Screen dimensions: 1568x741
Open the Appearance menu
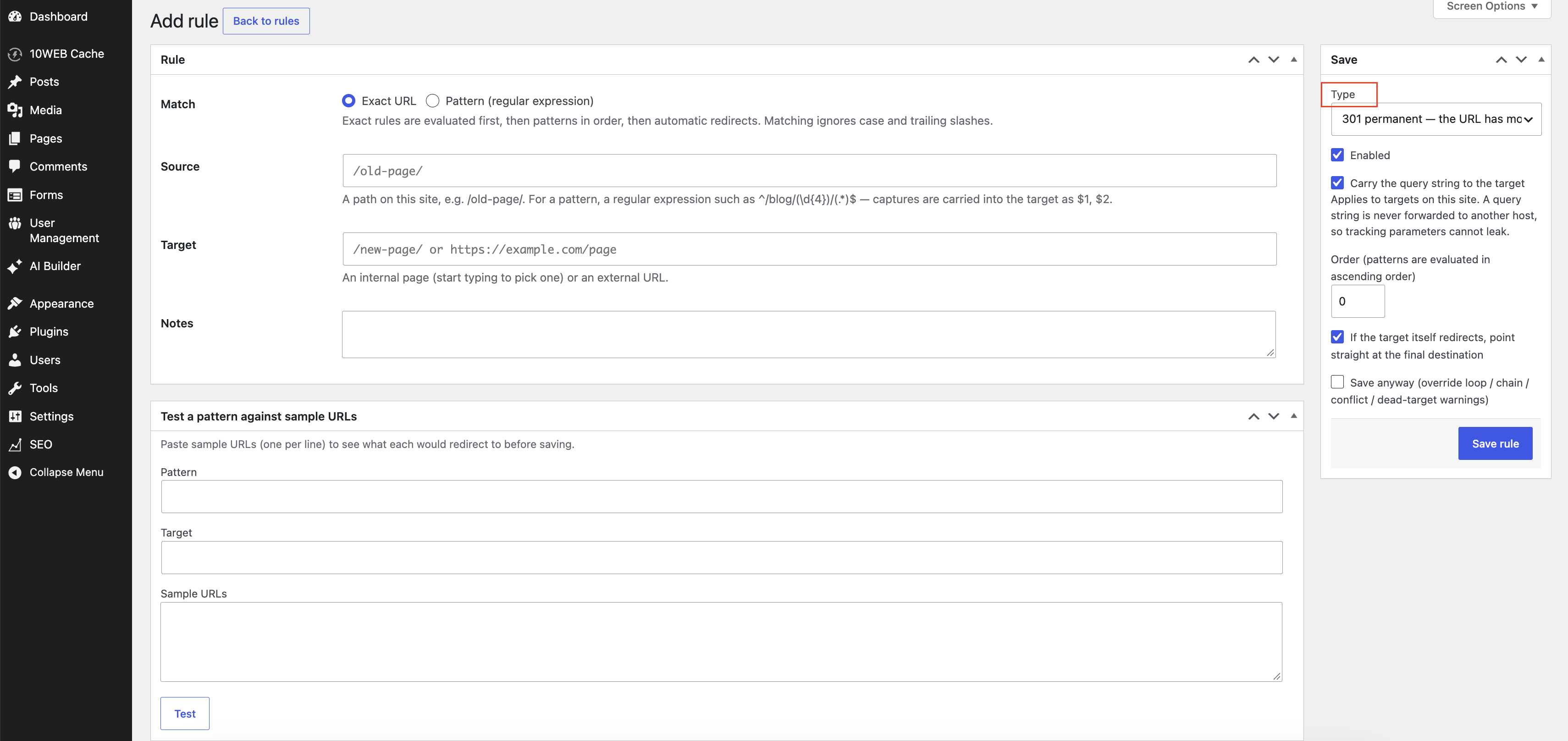tap(61, 304)
